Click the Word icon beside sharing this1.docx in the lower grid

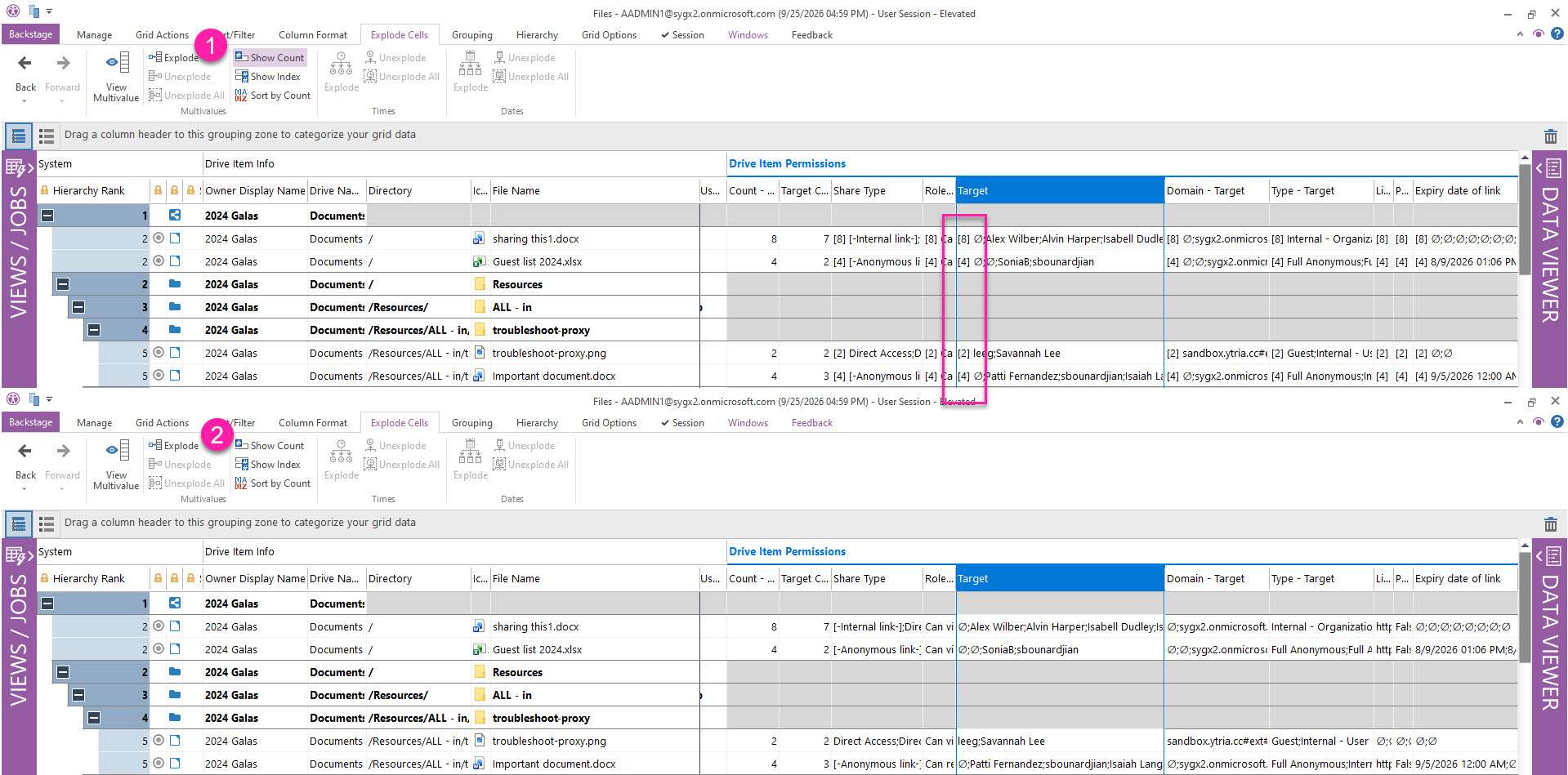[x=479, y=626]
